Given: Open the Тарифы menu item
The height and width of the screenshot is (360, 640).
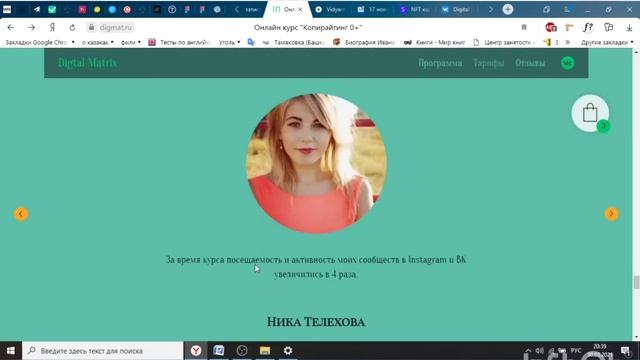Looking at the screenshot, I should (x=489, y=63).
